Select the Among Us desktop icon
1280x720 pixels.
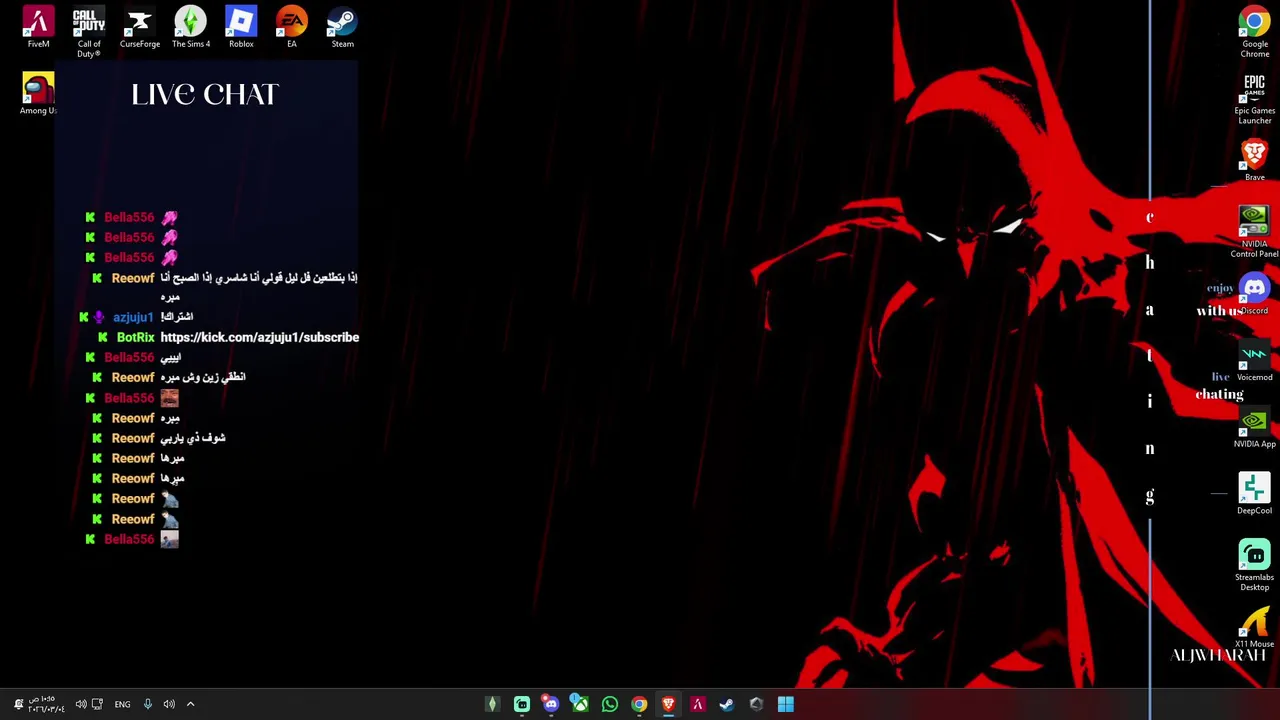click(38, 94)
